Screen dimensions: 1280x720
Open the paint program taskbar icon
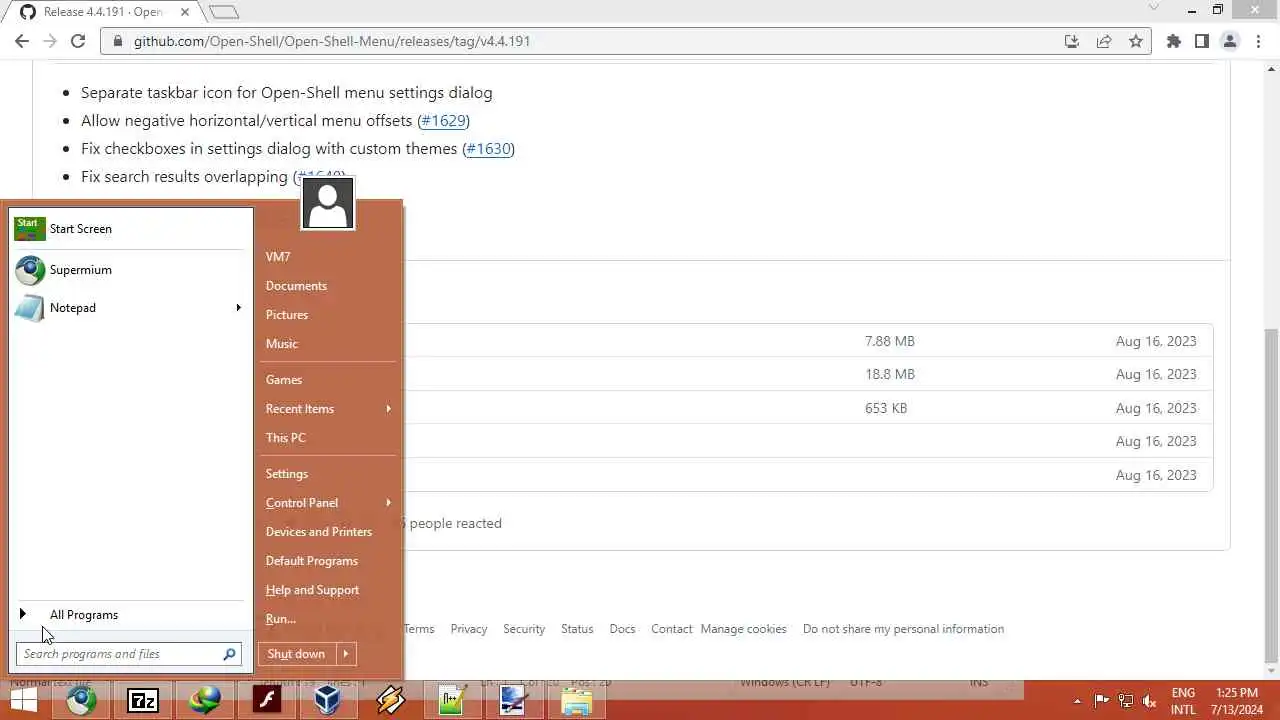click(515, 700)
